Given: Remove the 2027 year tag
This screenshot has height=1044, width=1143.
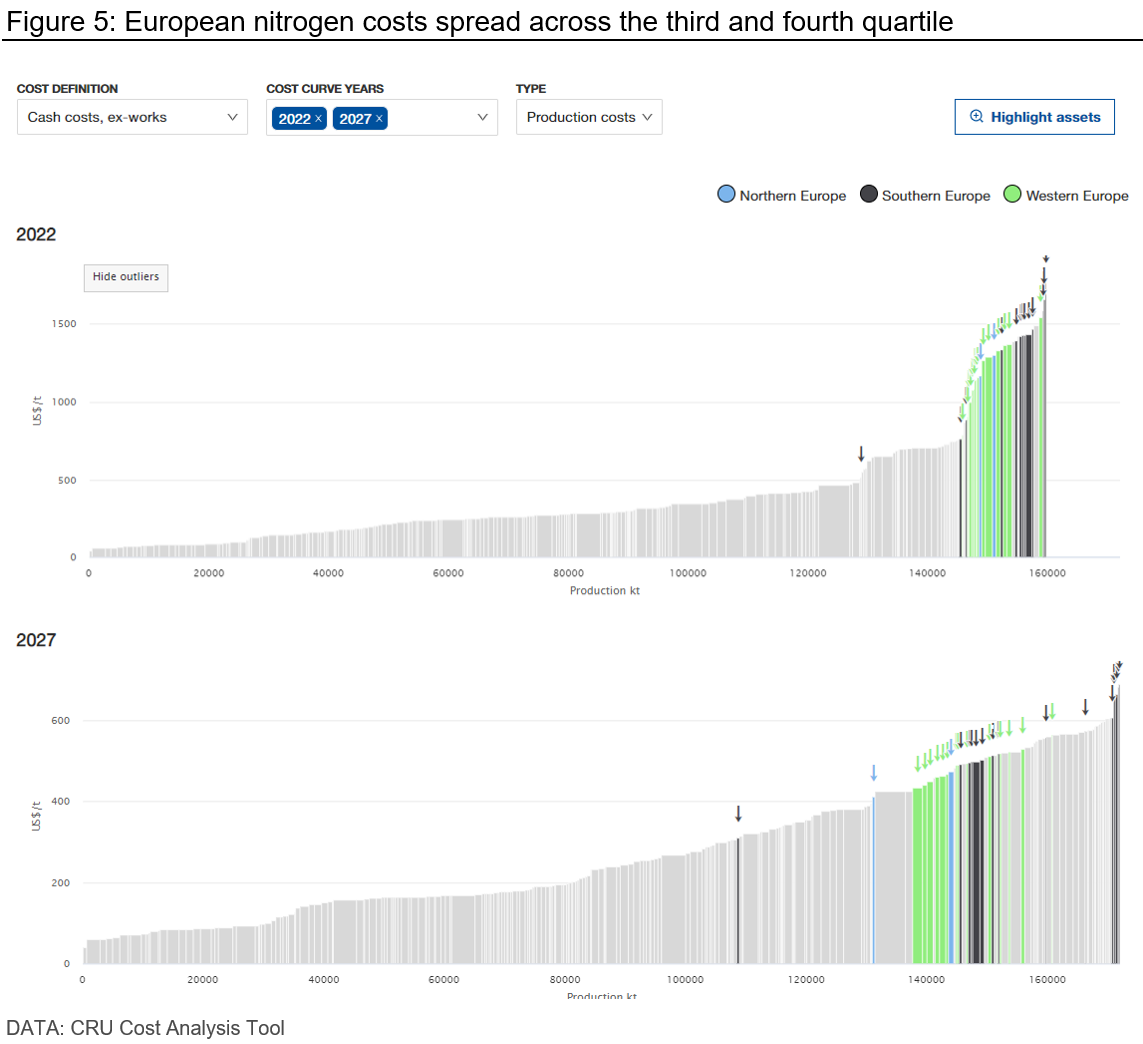Looking at the screenshot, I should (379, 118).
